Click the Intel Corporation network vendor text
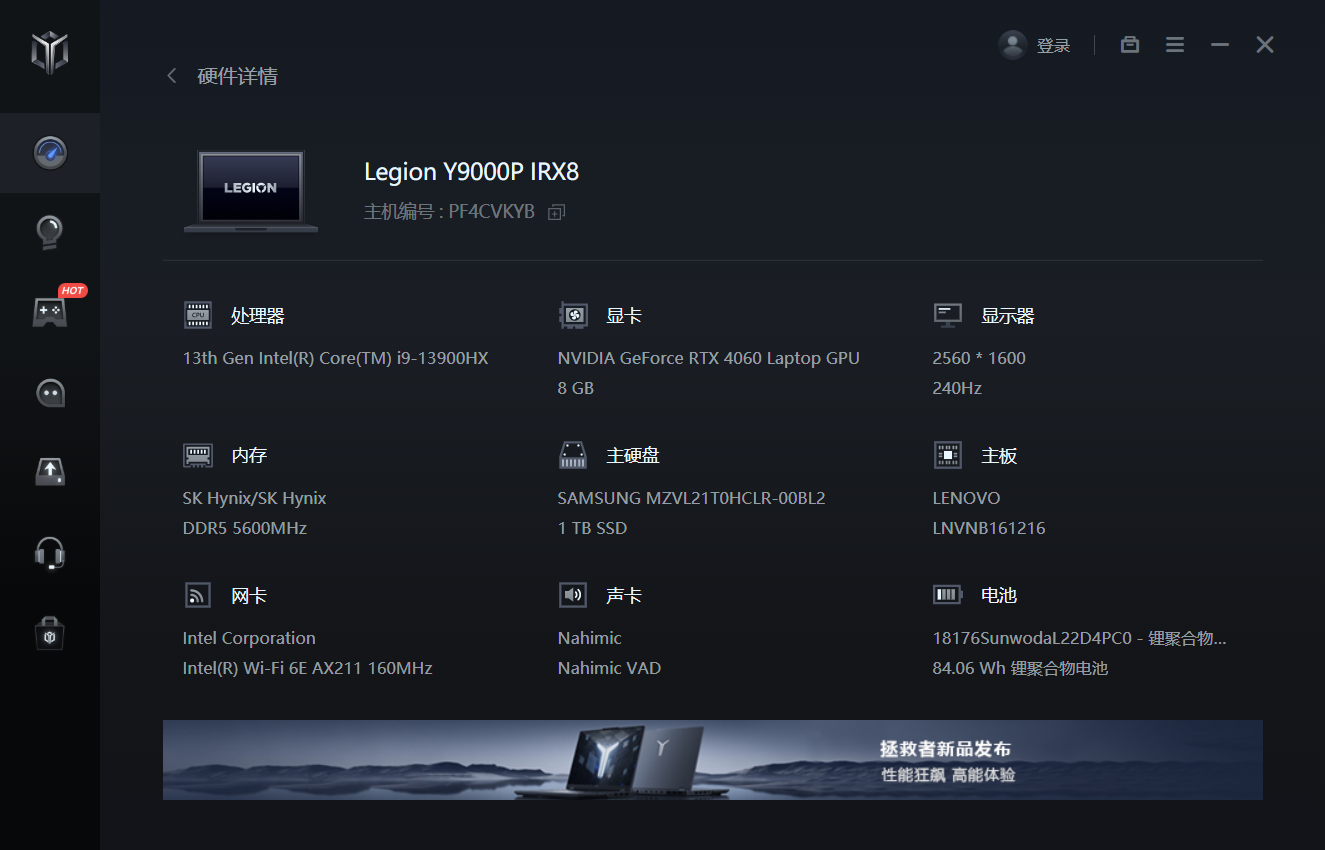Viewport: 1325px width, 850px height. (x=249, y=638)
